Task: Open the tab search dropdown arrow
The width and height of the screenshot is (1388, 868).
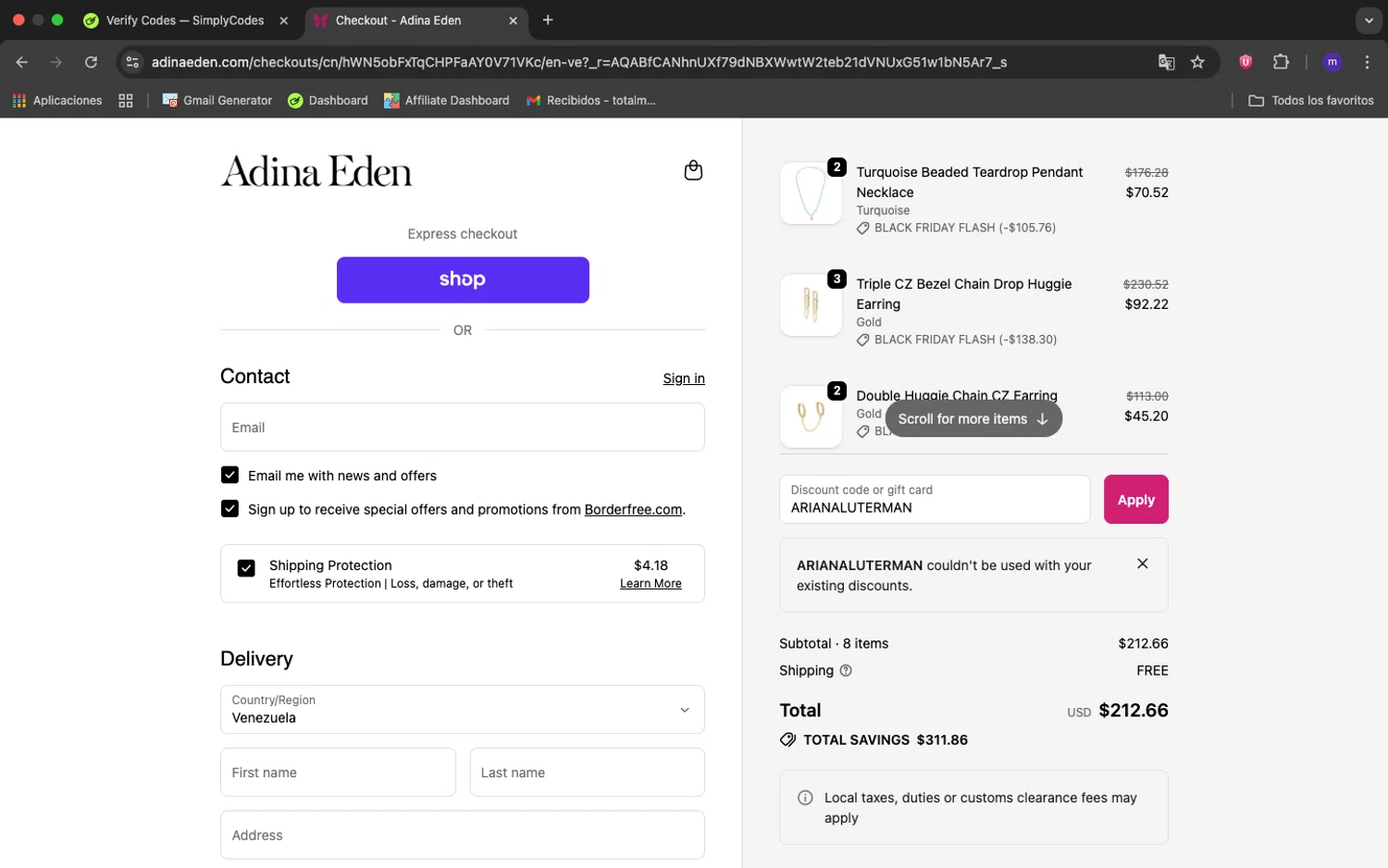Action: pos(1369,20)
